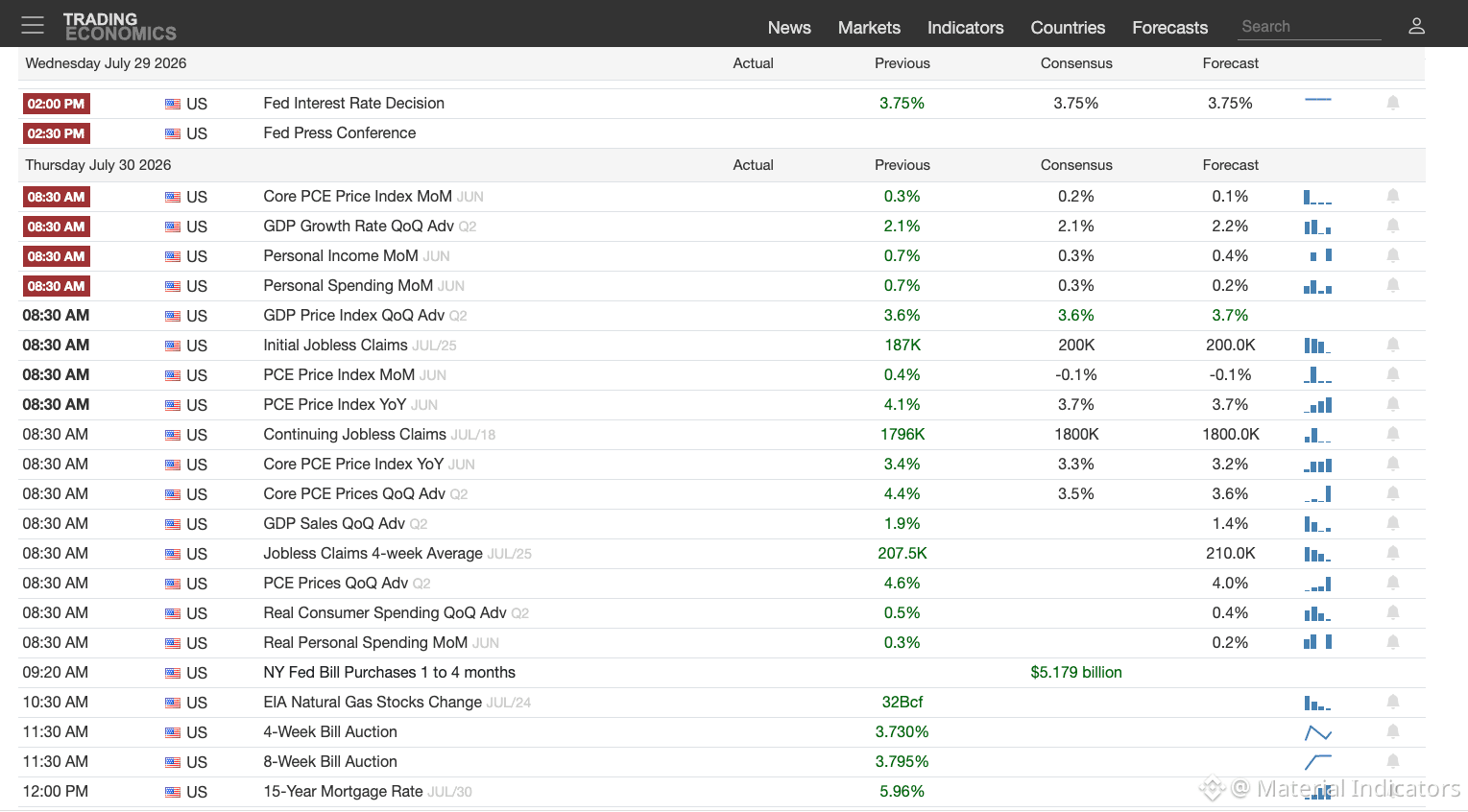Open the 15-Year Mortgage Rate link
Screen dimensions: 1468x812
[343, 791]
